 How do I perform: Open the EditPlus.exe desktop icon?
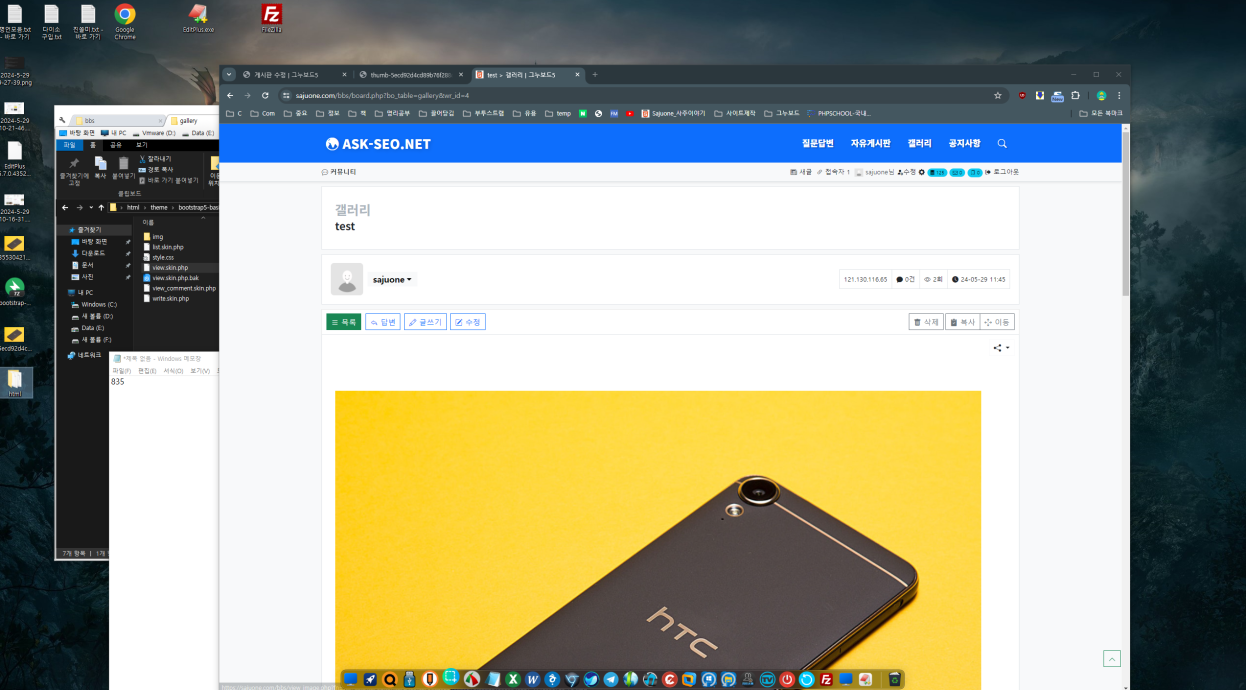tap(198, 19)
